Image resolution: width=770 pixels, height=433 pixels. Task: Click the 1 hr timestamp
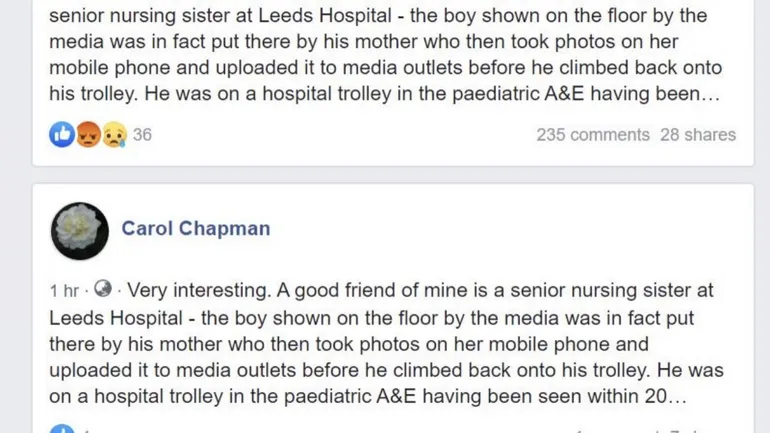click(x=64, y=292)
